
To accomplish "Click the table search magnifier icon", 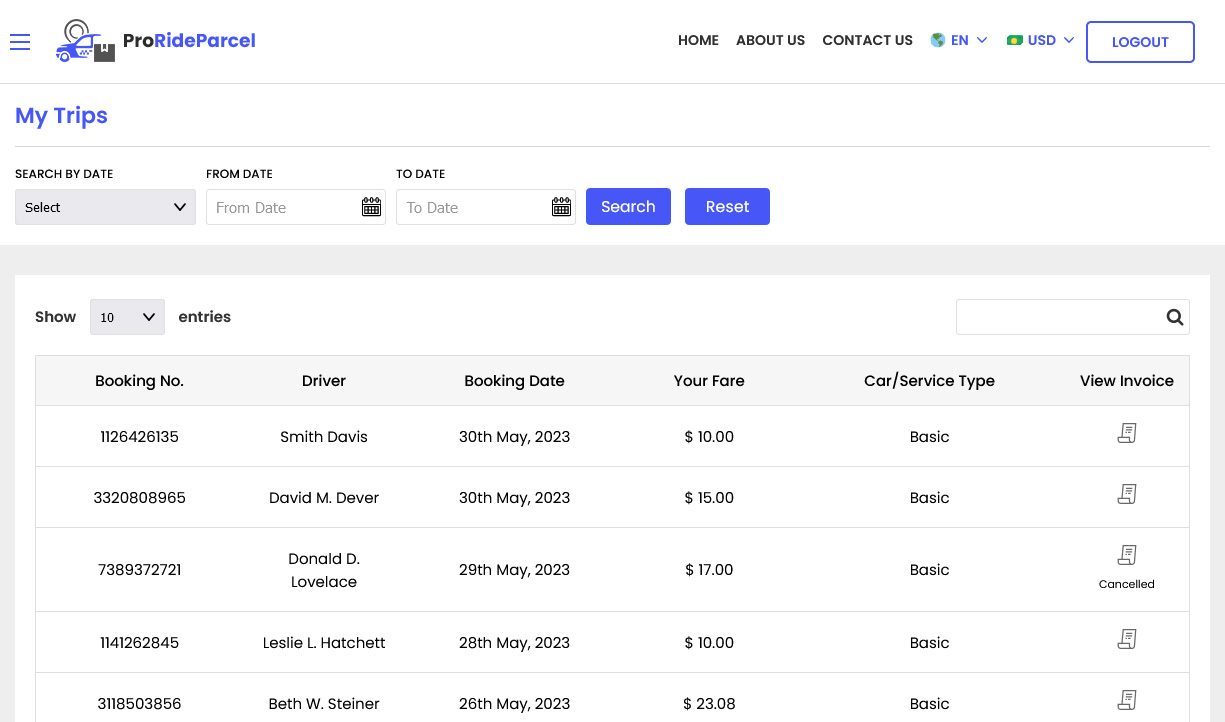I will (x=1175, y=317).
